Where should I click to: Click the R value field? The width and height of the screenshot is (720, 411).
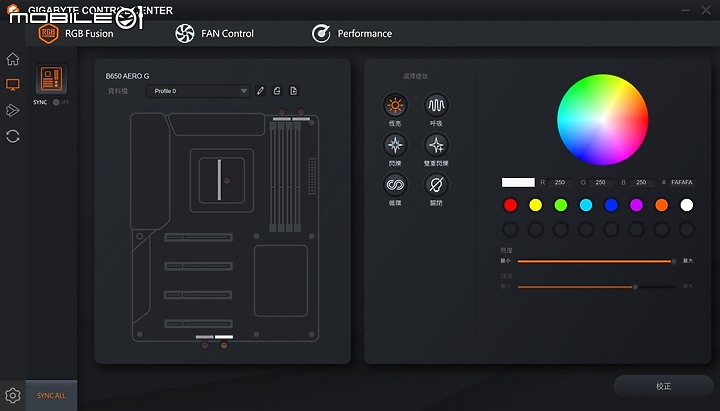point(560,182)
